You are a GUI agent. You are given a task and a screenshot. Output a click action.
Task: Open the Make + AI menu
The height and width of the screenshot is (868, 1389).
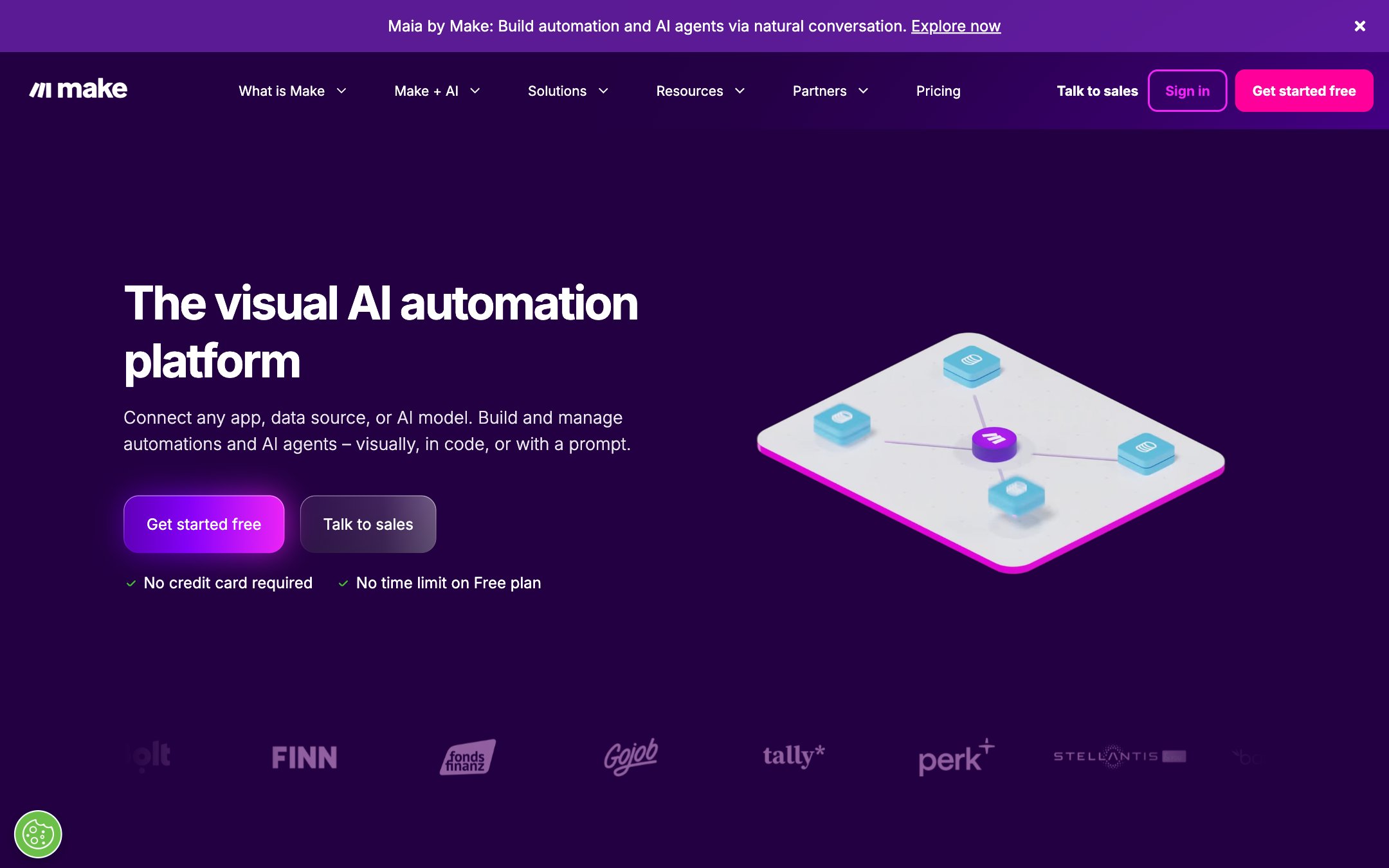click(426, 91)
